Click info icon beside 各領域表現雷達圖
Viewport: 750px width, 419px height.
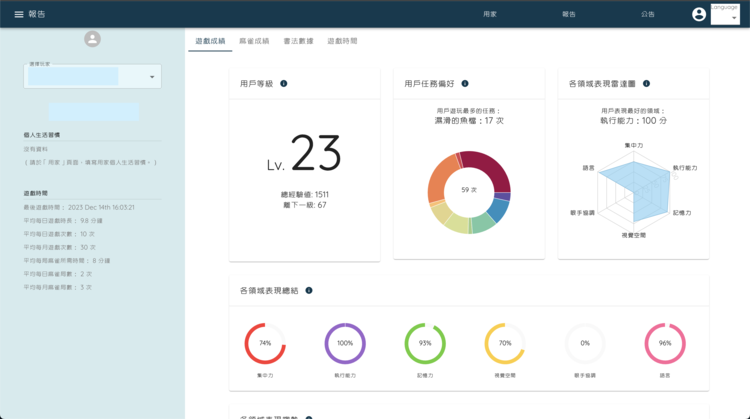[x=646, y=84]
